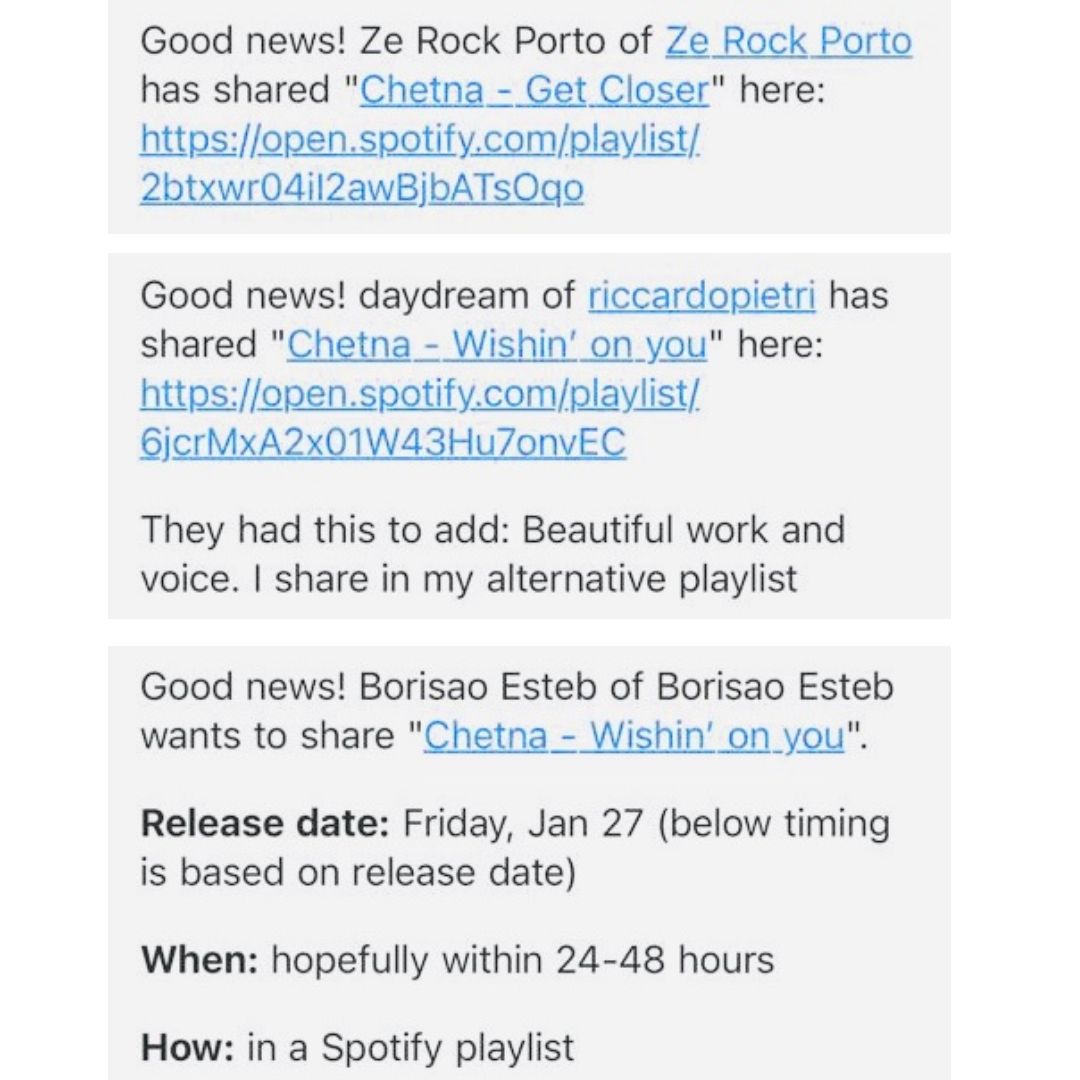The height and width of the screenshot is (1080, 1080).
Task: Click the "Friday, Jan 27" release date text
Action: [523, 823]
